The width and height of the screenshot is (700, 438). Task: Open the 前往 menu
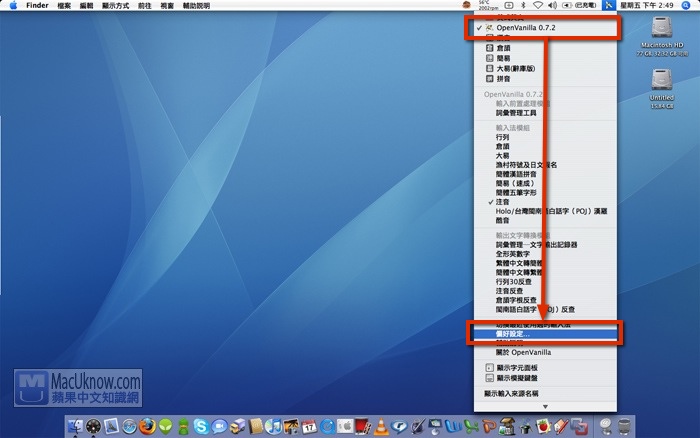pos(144,5)
